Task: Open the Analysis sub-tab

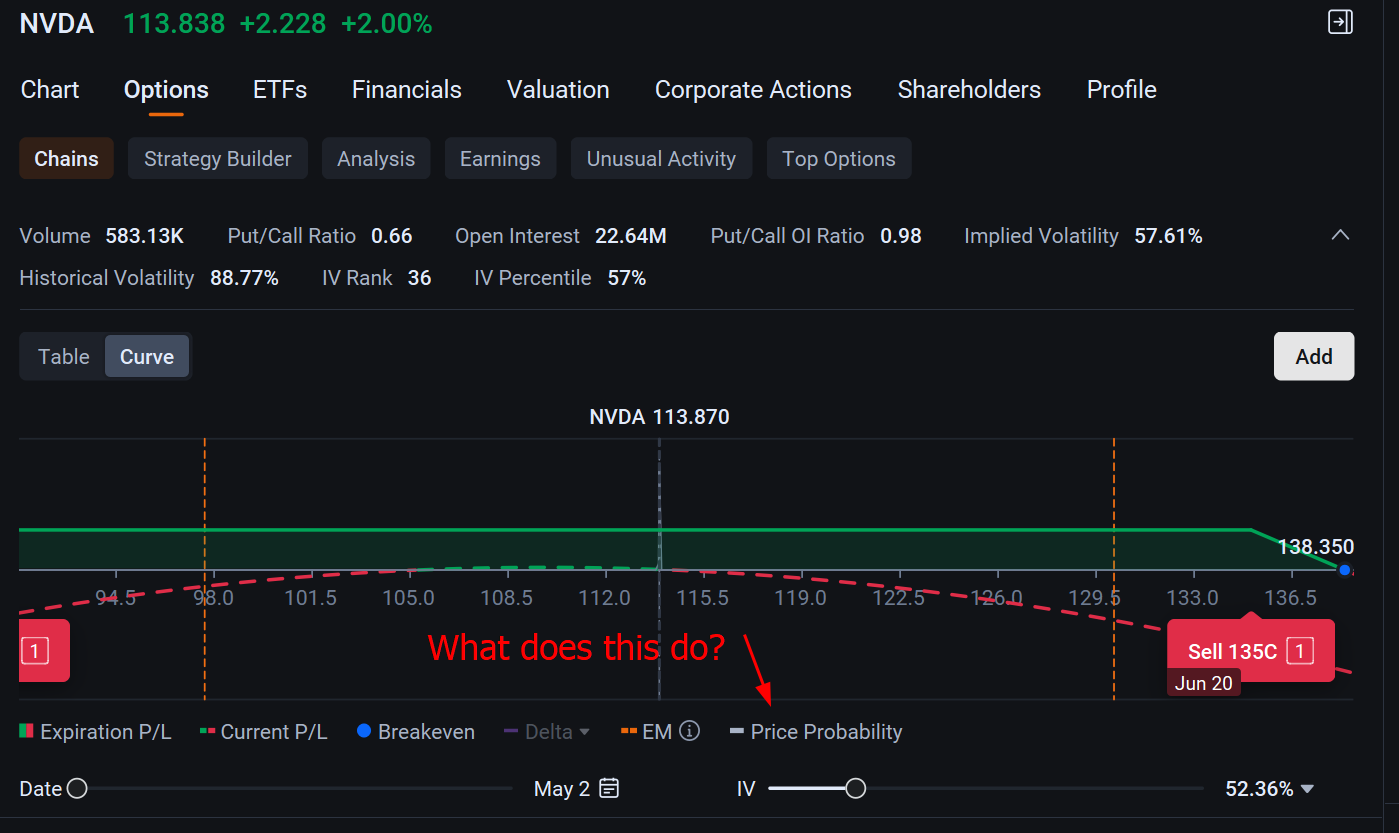Action: (x=376, y=159)
